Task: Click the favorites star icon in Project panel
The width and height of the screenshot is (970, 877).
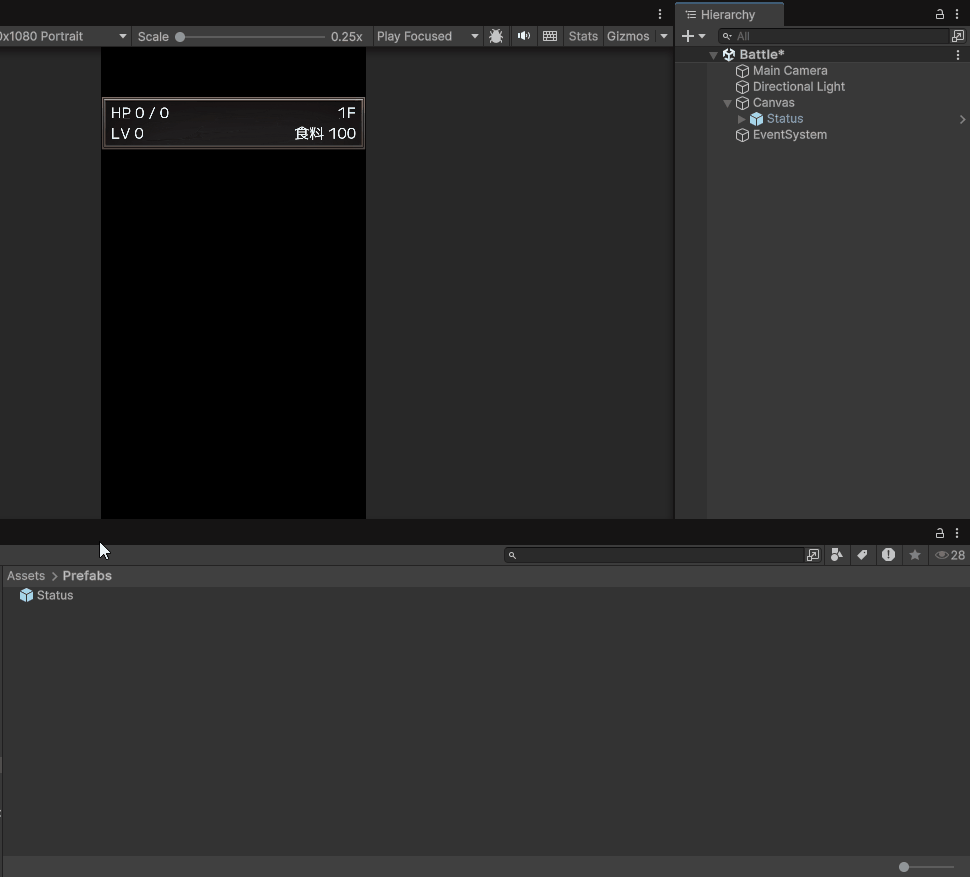Action: coord(914,555)
